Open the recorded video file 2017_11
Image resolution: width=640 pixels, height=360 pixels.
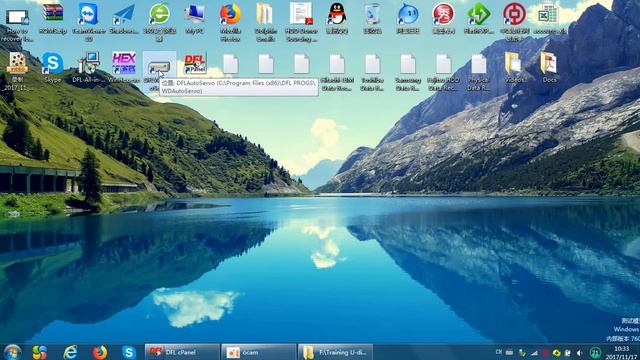(x=17, y=71)
